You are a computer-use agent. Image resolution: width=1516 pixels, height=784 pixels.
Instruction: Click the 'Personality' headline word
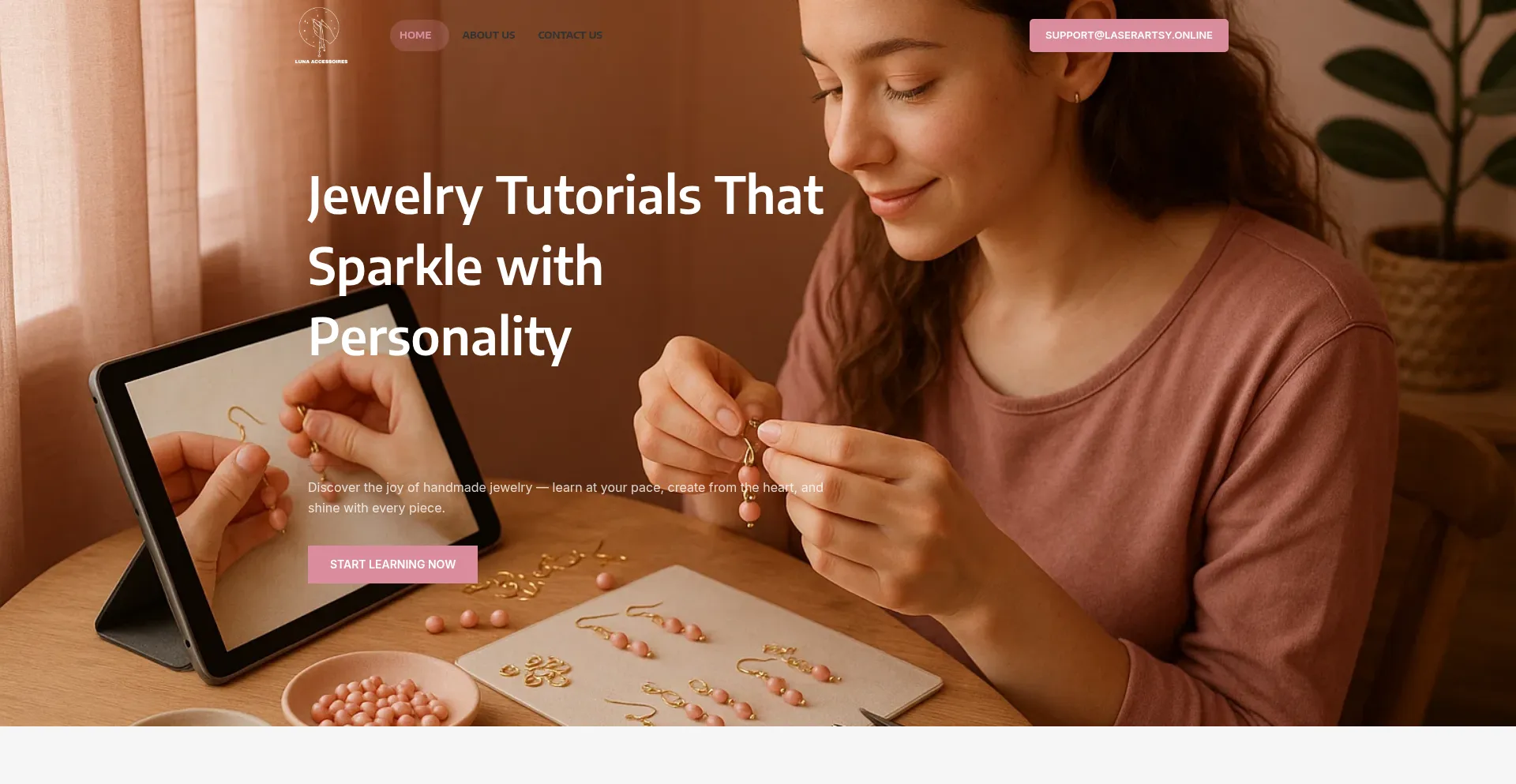pyautogui.click(x=440, y=337)
